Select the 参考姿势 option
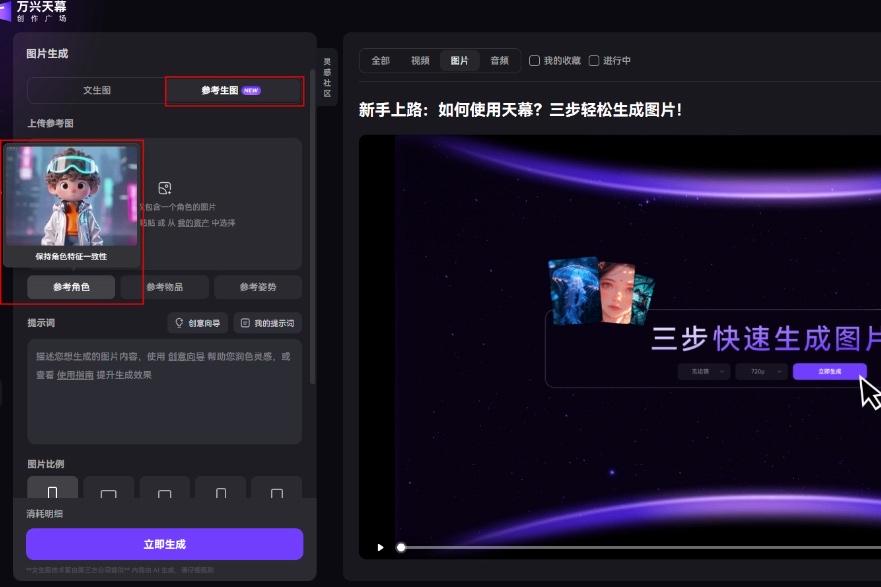The width and height of the screenshot is (881, 587). 258,287
